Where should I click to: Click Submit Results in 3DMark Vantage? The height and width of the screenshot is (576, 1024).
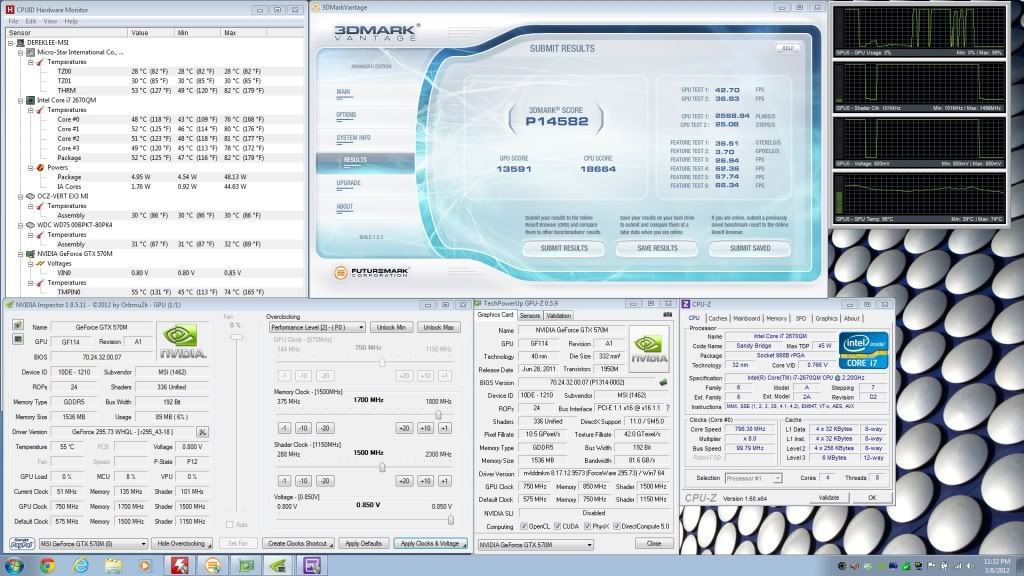pyautogui.click(x=564, y=248)
